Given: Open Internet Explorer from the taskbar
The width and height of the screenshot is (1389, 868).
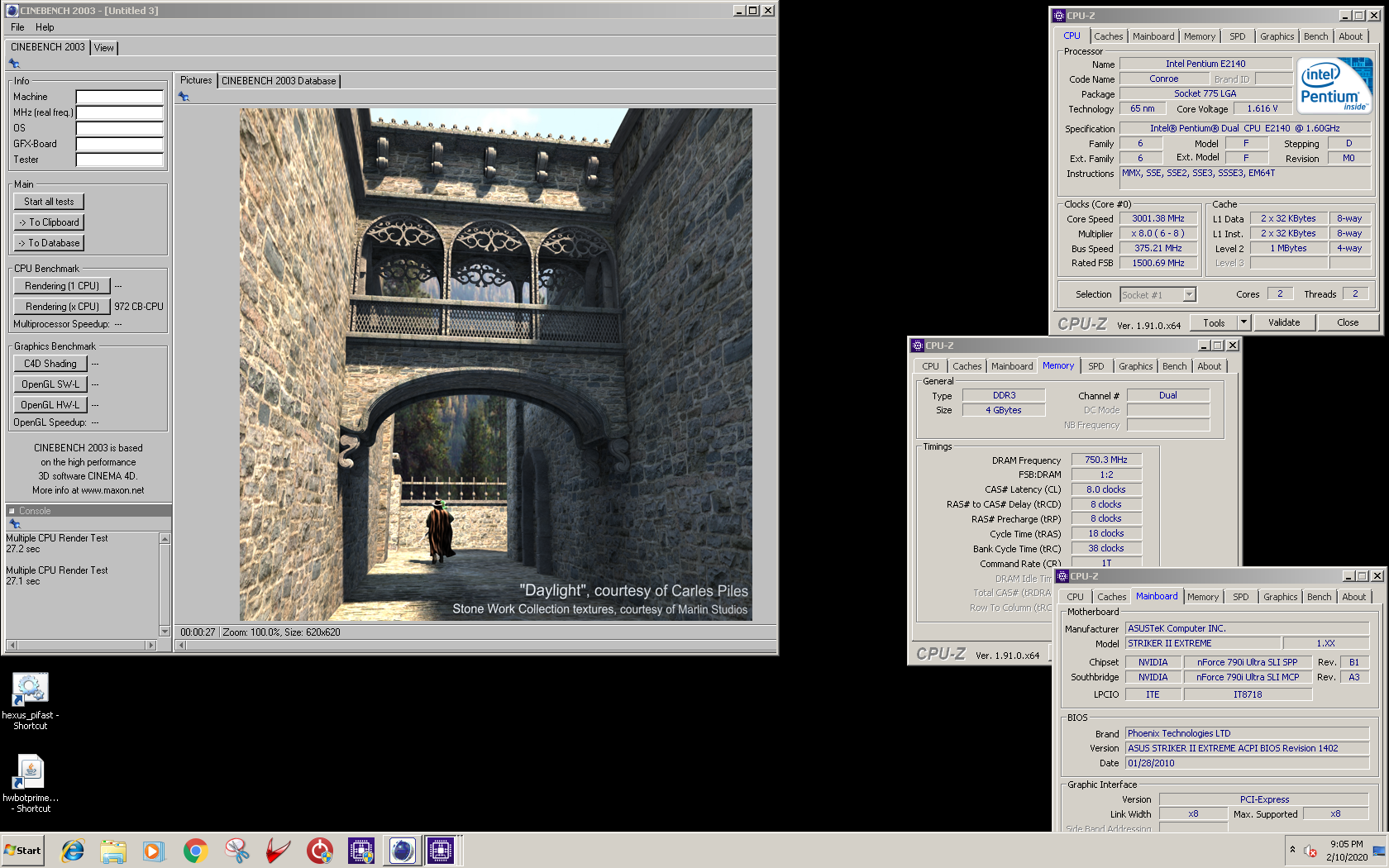Looking at the screenshot, I should click(73, 851).
